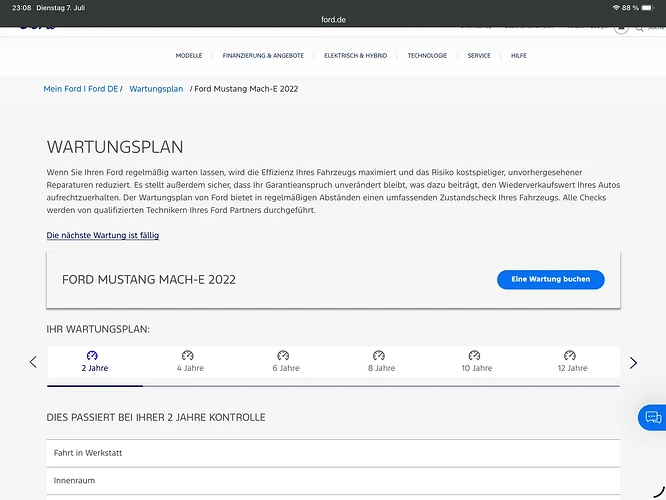Select the 12 Jahre interval tab
The image size is (666, 500).
573,362
